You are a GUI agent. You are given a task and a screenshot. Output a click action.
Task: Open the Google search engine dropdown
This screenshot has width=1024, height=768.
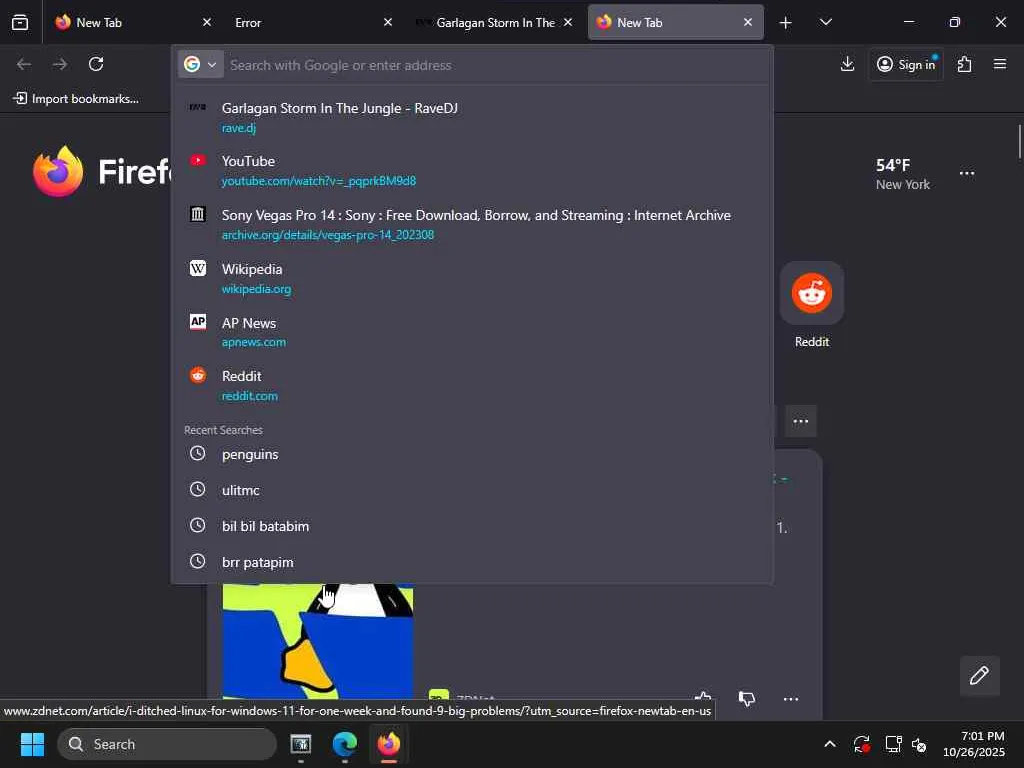pyautogui.click(x=200, y=65)
